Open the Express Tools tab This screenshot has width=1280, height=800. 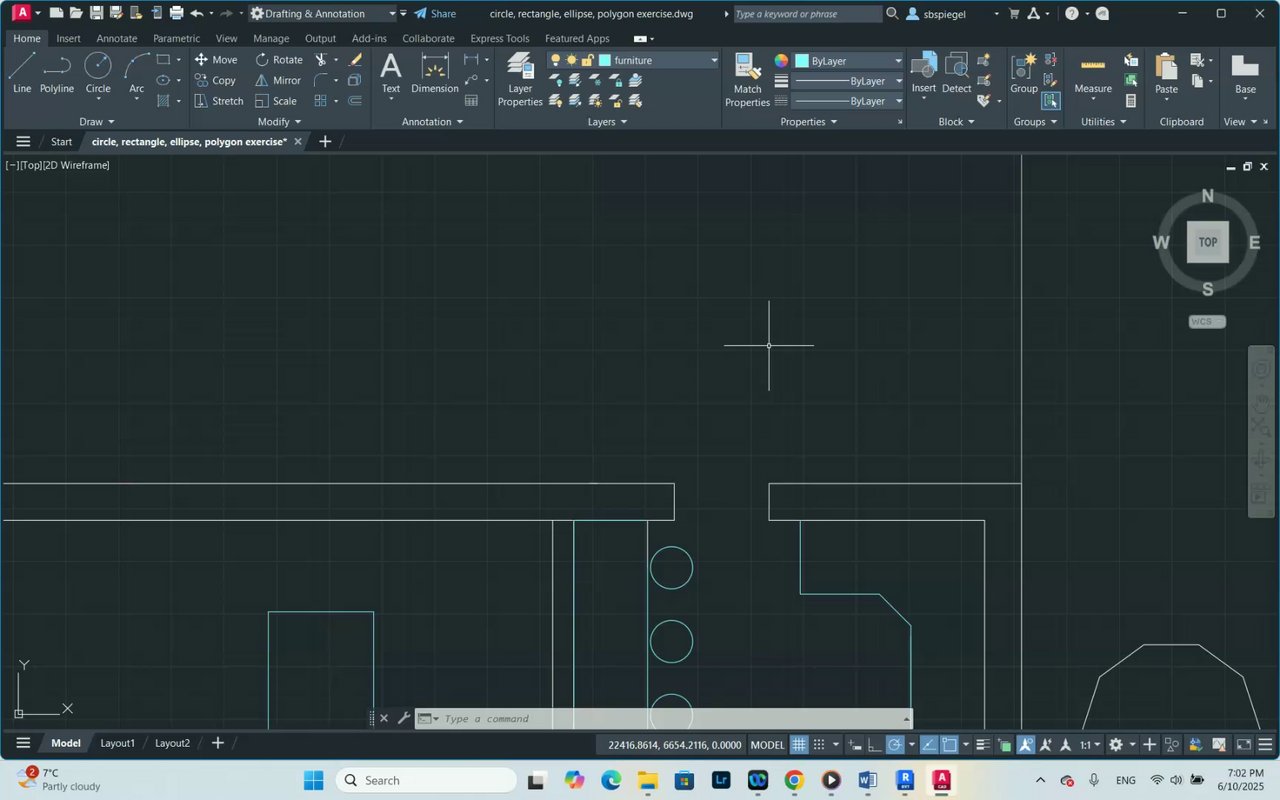click(x=500, y=38)
